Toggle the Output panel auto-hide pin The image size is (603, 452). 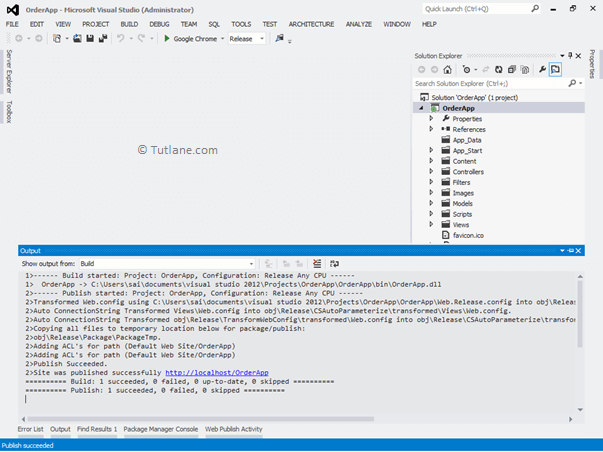[x=570, y=251]
